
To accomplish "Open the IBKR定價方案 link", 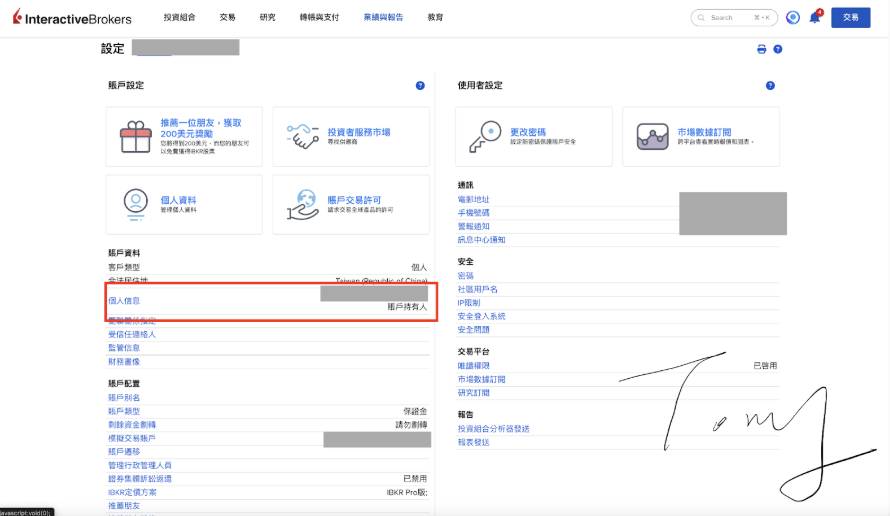I will click(x=132, y=493).
